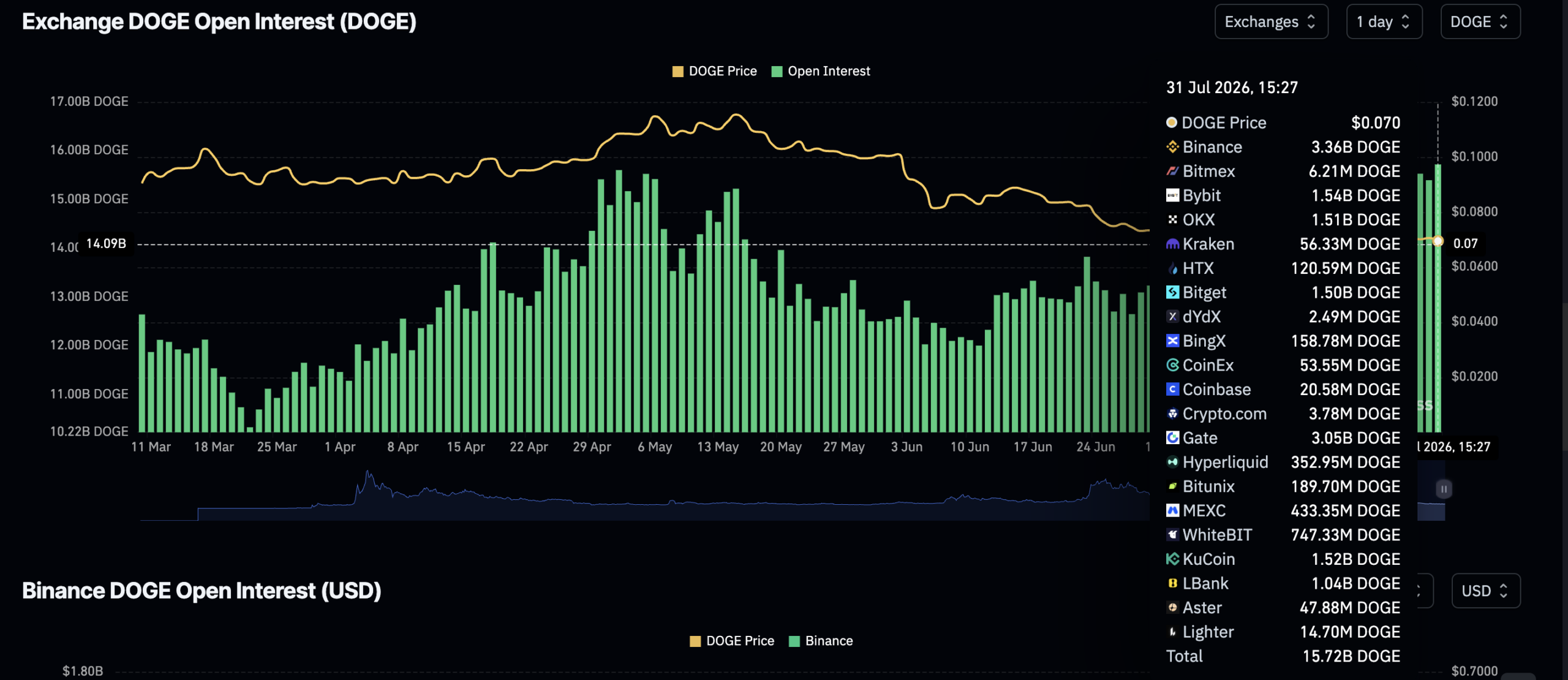Image resolution: width=1568 pixels, height=680 pixels.
Task: Click the tallest bar near 29 Apr
Action: [x=619, y=301]
